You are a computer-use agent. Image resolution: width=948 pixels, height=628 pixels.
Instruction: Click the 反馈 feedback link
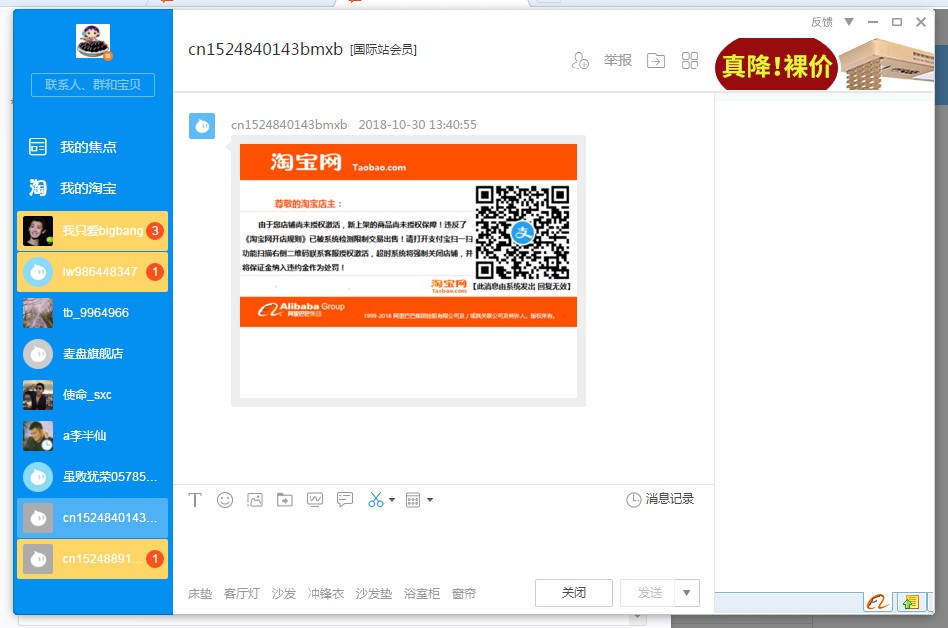coord(822,22)
